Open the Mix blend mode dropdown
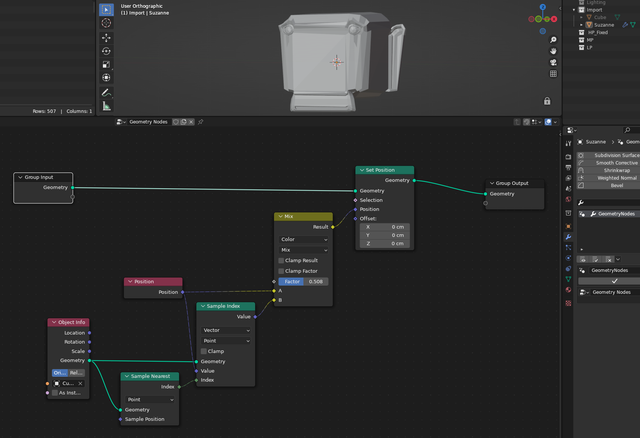The image size is (640, 438). [304, 250]
